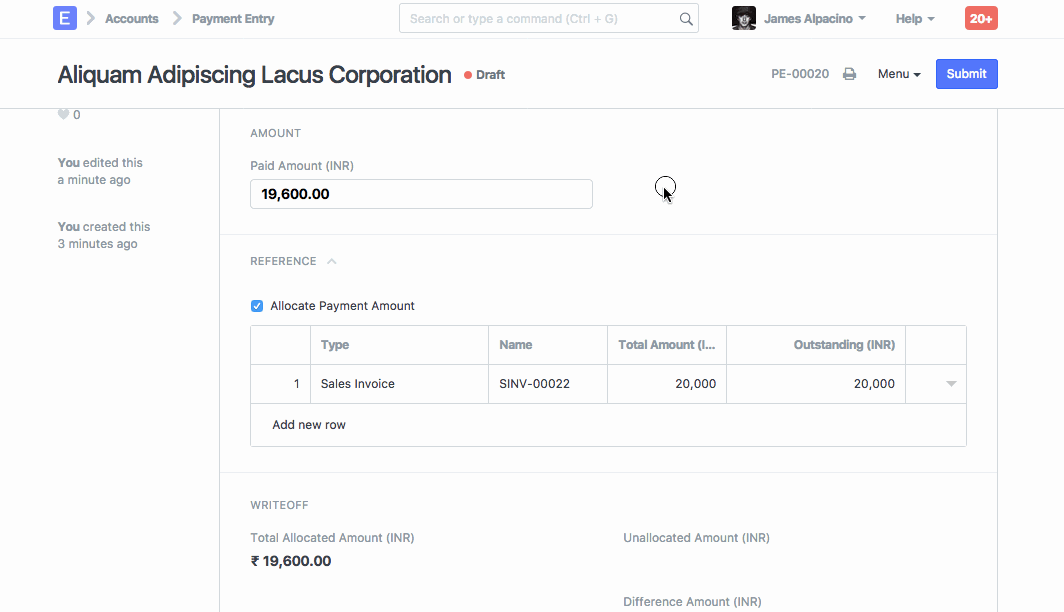1064x612 pixels.
Task: Expand row 1 dropdown arrow in table
Action: coord(951,384)
